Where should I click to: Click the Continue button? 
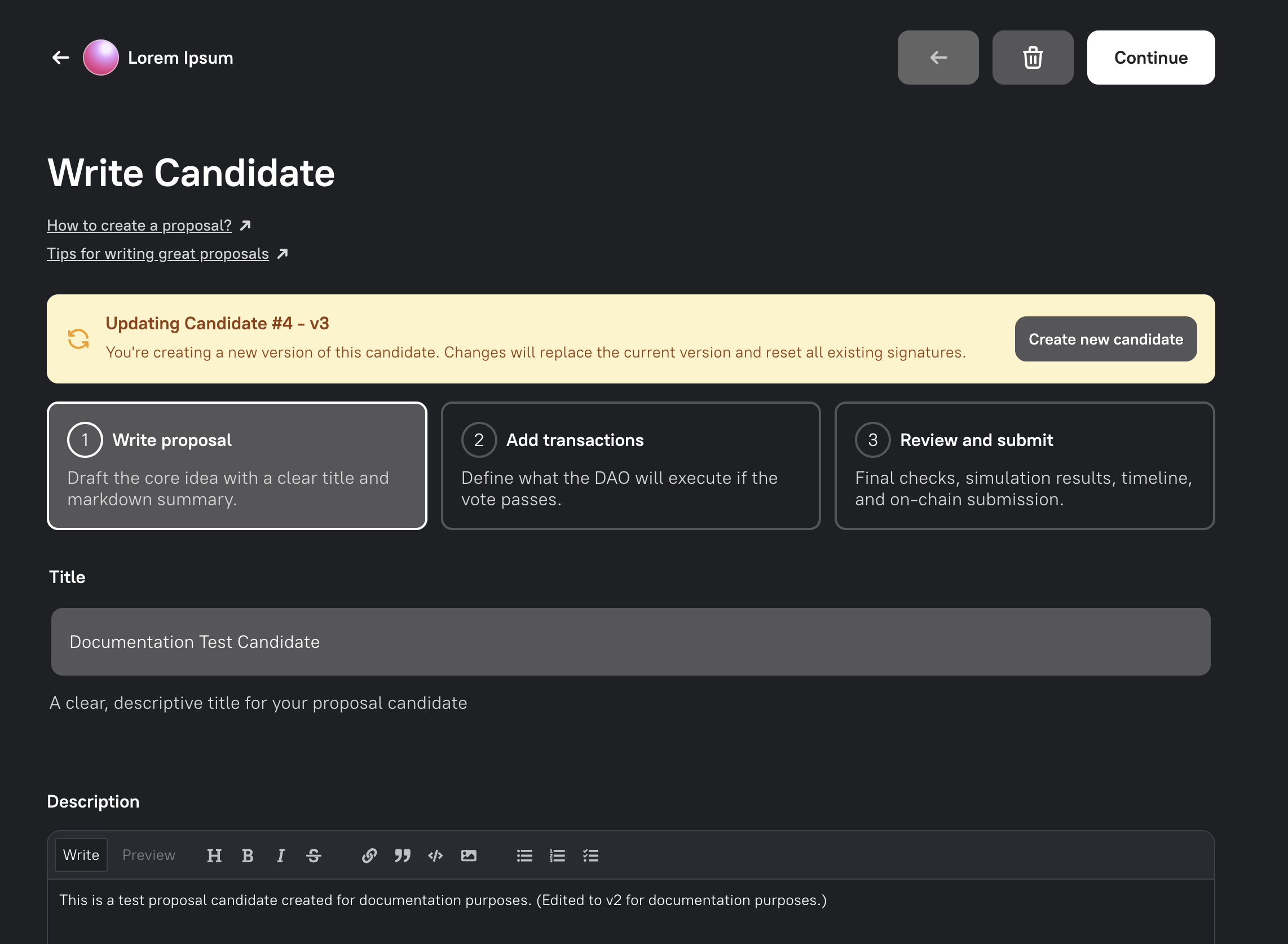1151,58
